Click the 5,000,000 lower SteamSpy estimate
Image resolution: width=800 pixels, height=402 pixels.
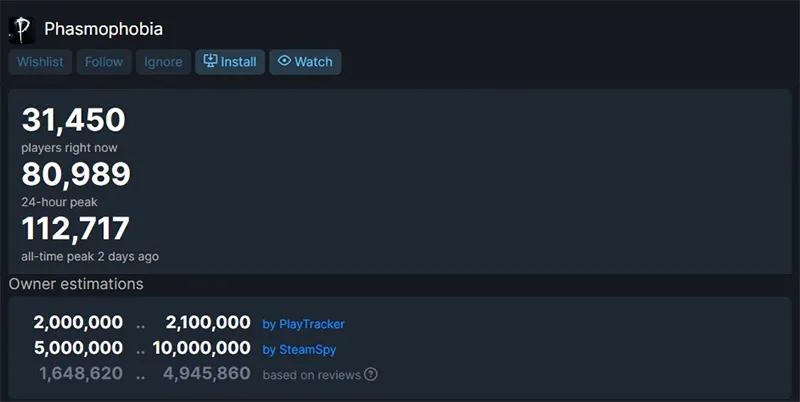point(78,349)
